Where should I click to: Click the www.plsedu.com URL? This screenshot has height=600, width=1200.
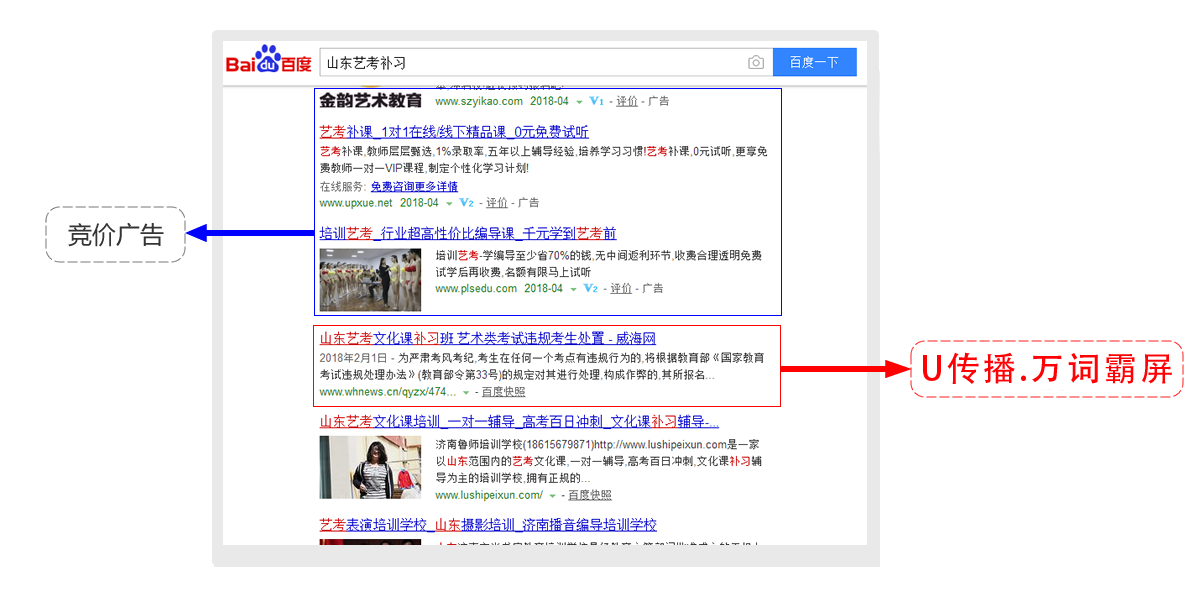pos(476,289)
